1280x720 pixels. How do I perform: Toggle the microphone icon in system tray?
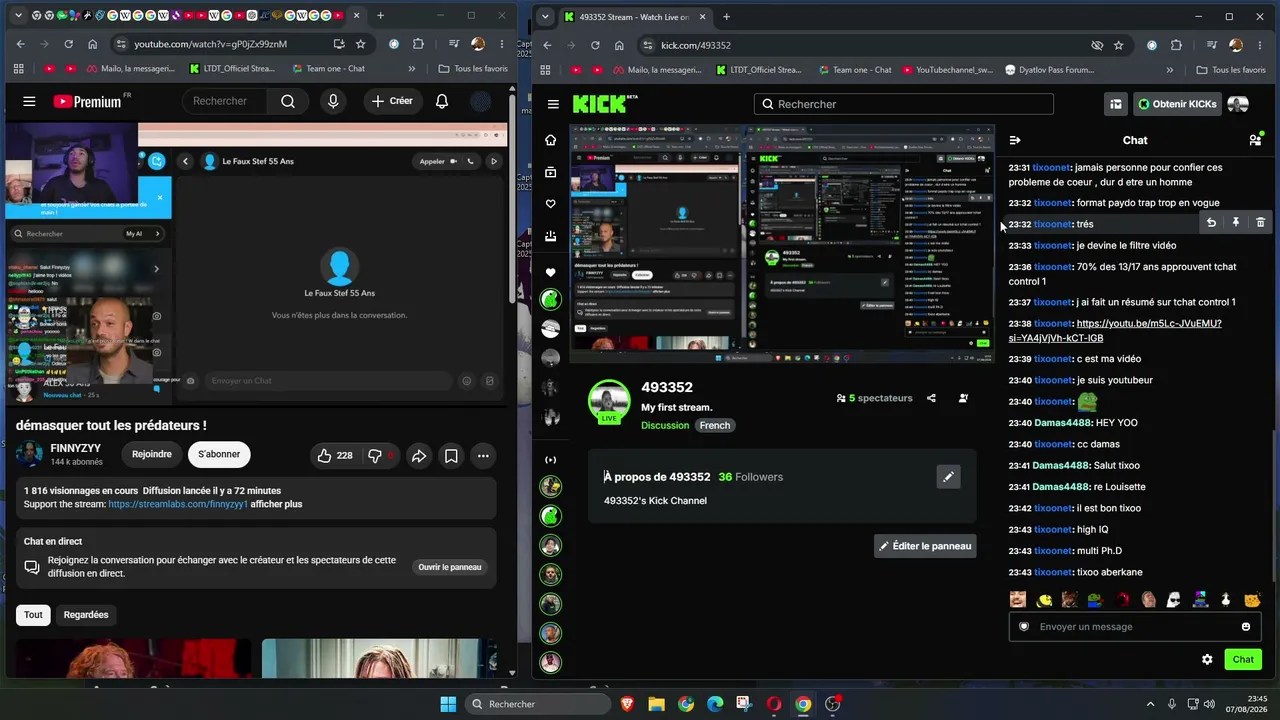(1174, 704)
